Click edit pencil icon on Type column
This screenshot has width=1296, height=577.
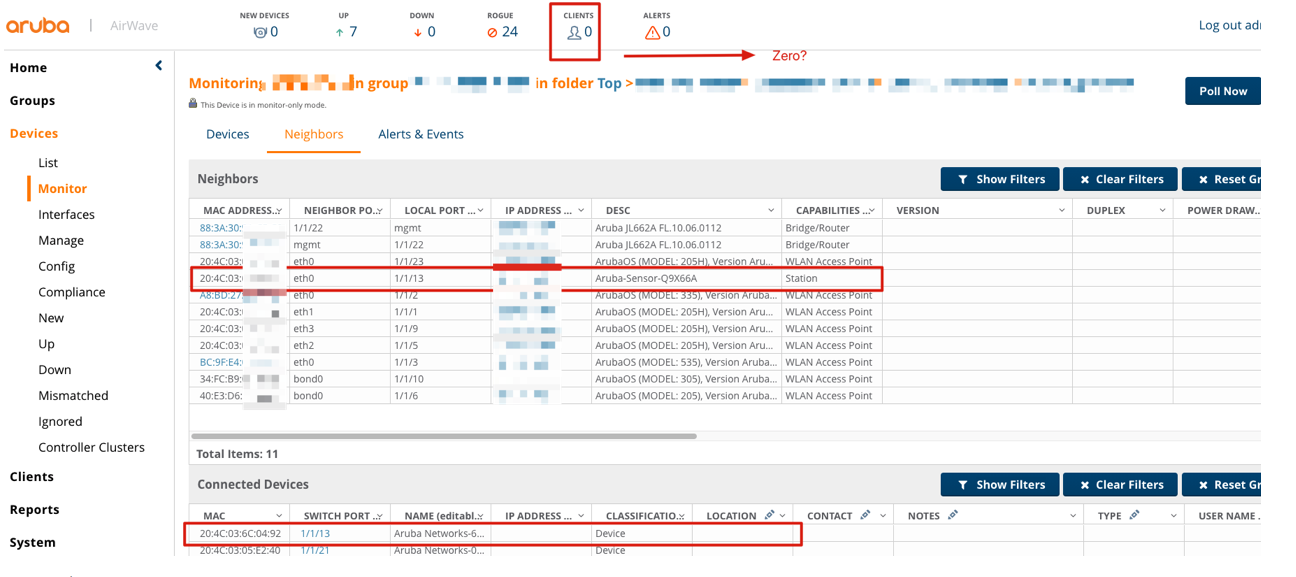[x=1134, y=515]
